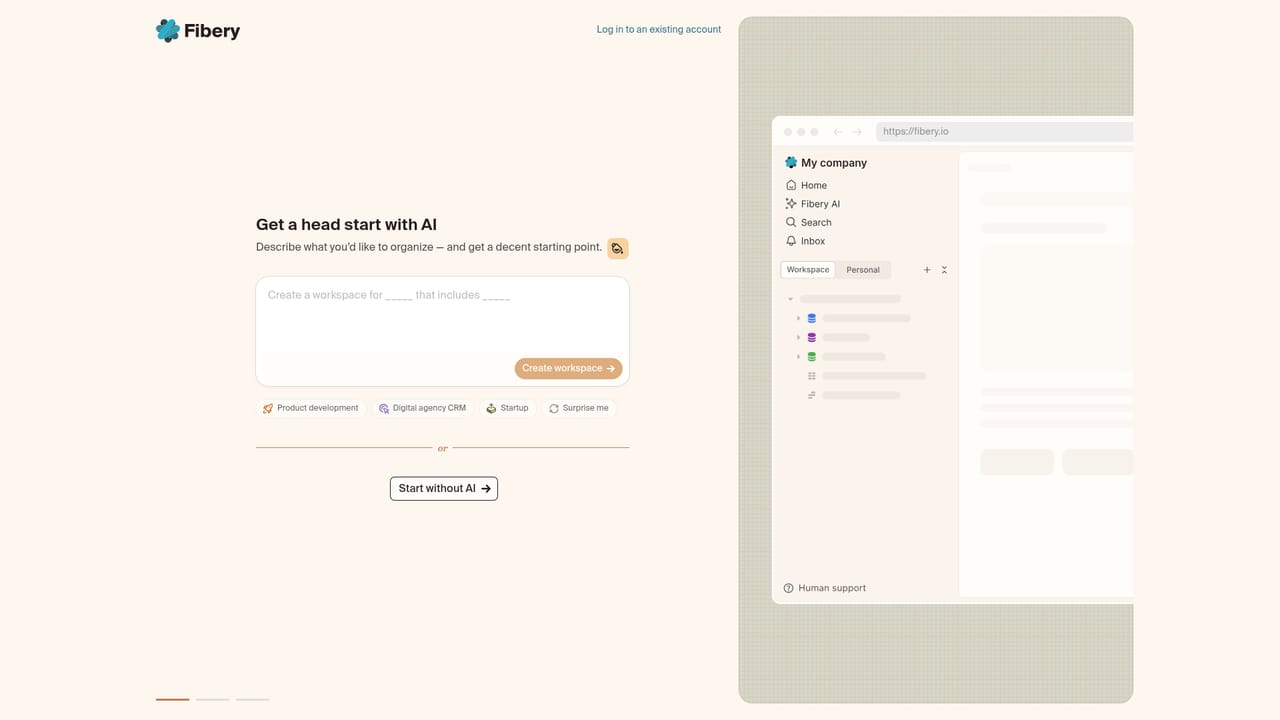The width and height of the screenshot is (1280, 720).
Task: Click the green database icon
Action: [811, 357]
